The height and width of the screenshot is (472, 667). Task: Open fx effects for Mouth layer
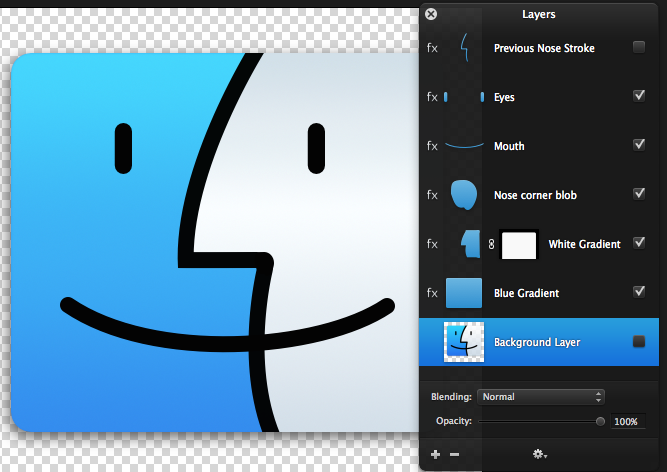[432, 146]
